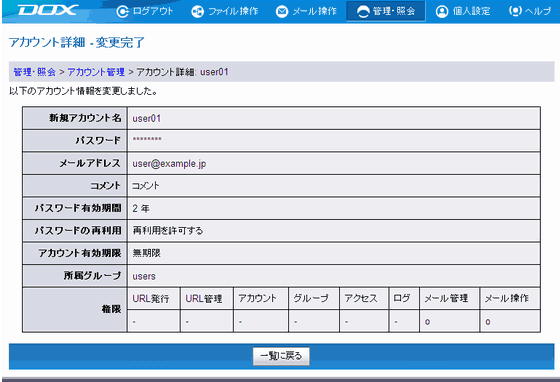Viewport: 560px width, 382px height.
Task: Click the アクセス permission header
Action: coord(361,298)
